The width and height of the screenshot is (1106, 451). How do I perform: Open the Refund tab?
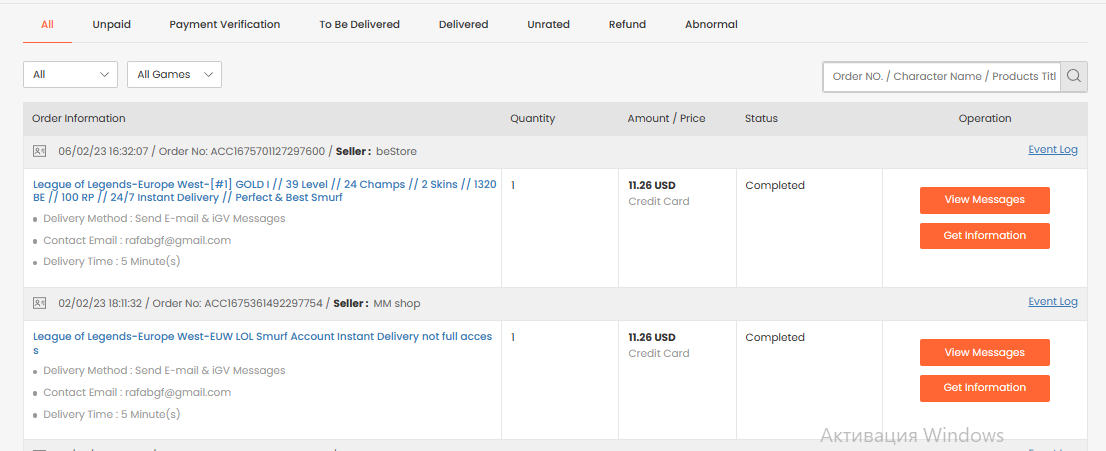coord(627,24)
